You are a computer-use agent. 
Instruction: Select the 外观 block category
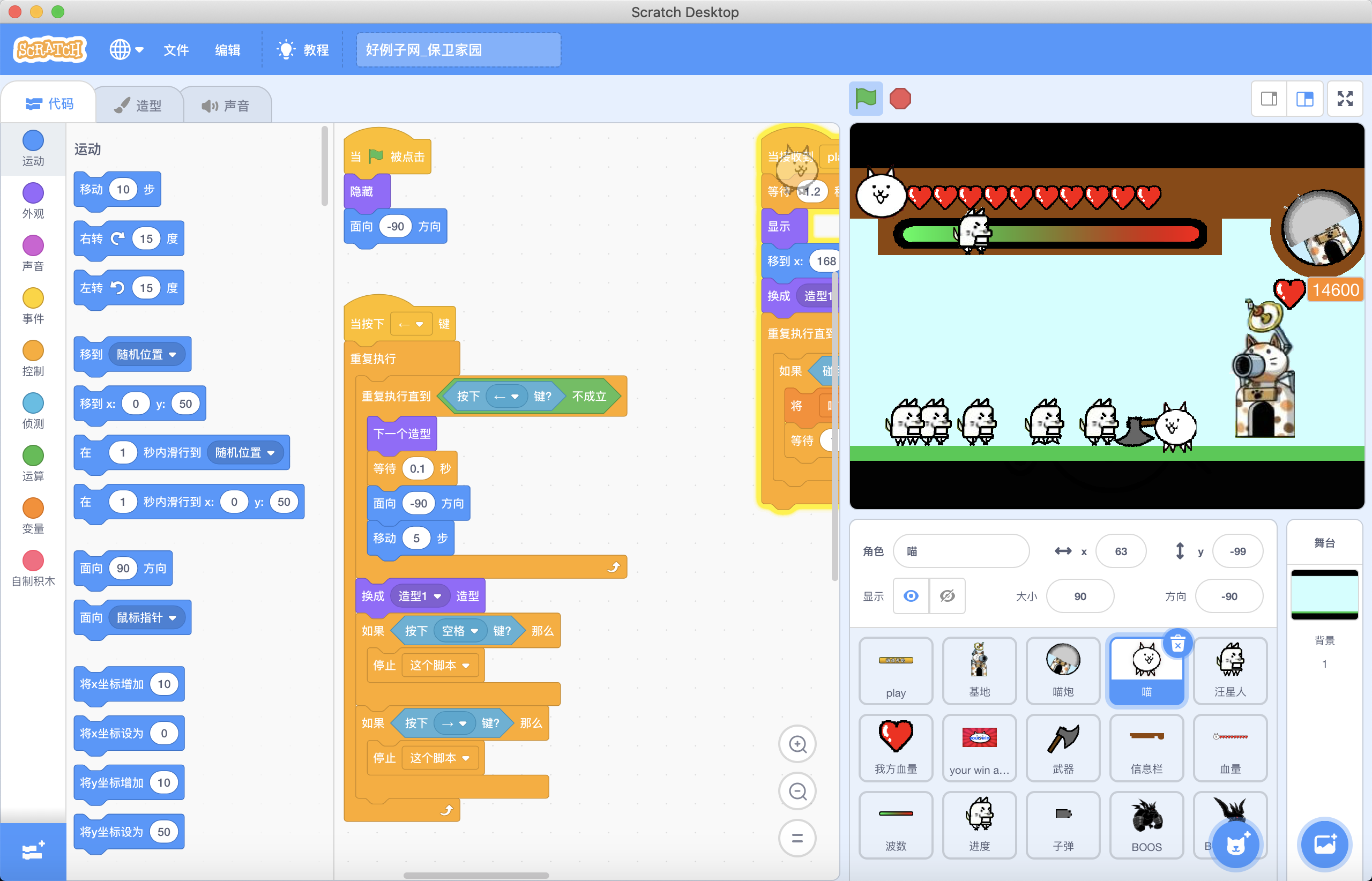coord(33,201)
